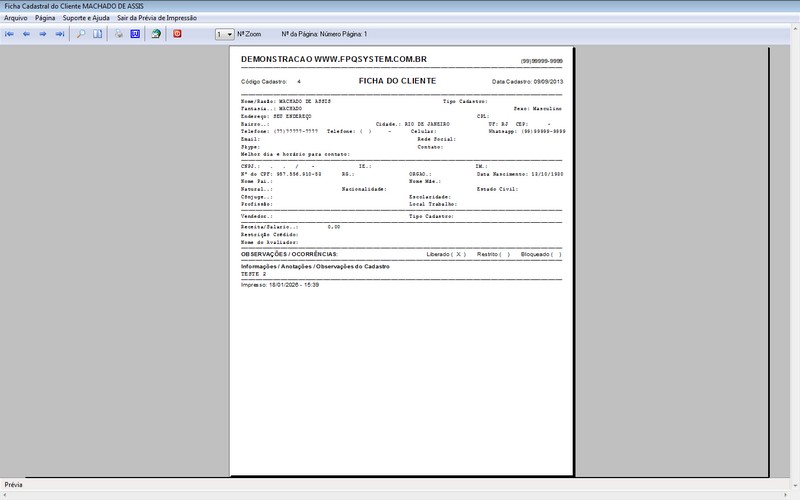The width and height of the screenshot is (800, 500).
Task: Click Receita/Salario value line
Action: [290, 227]
